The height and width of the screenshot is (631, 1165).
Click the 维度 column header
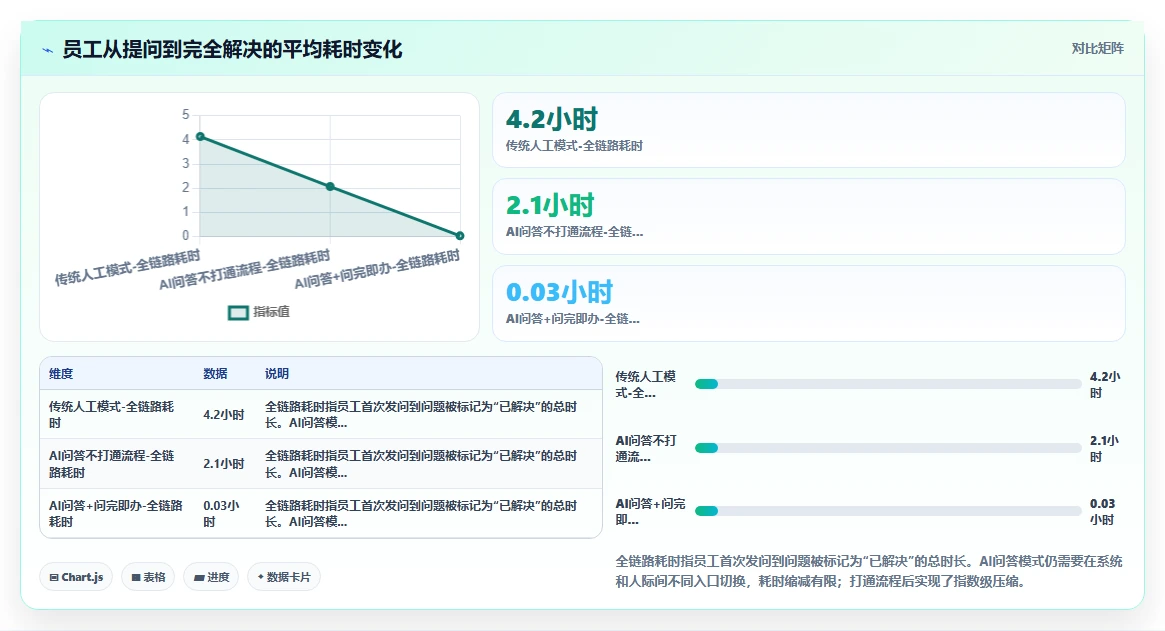(x=62, y=374)
